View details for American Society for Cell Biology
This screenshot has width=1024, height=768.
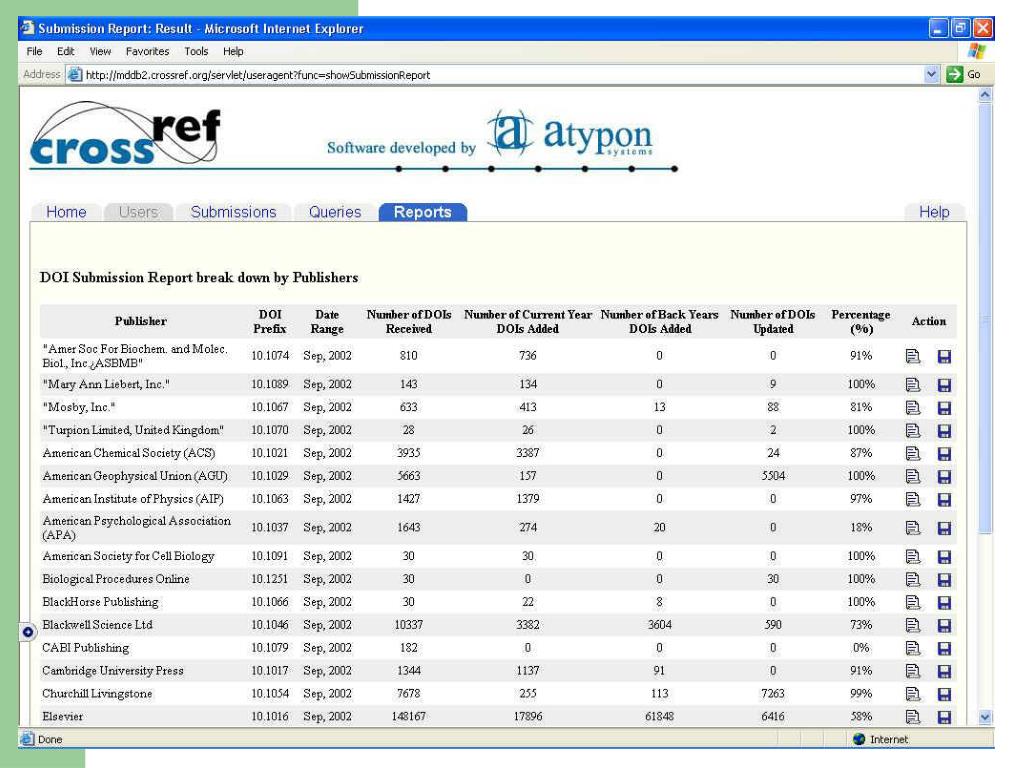(x=912, y=556)
